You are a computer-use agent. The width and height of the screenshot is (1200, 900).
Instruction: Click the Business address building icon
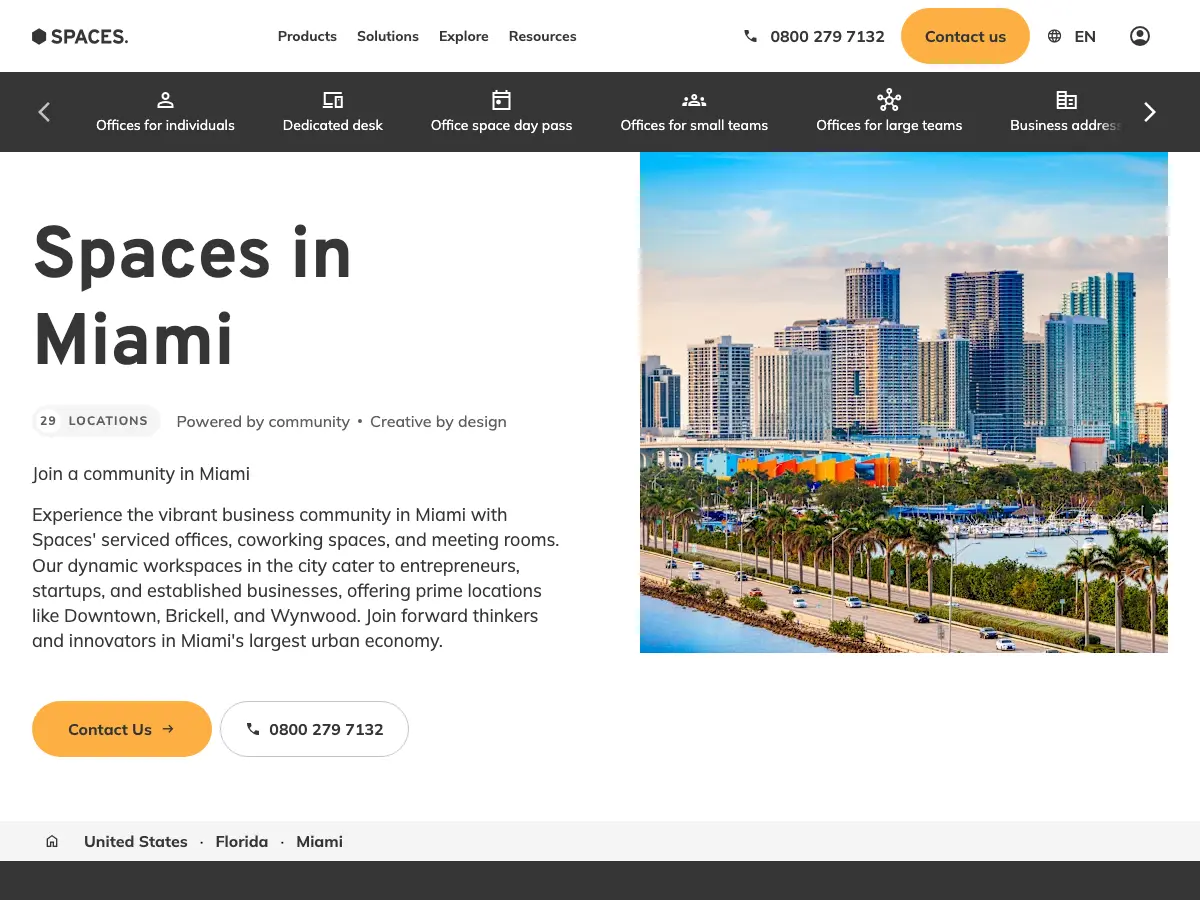pos(1067,100)
